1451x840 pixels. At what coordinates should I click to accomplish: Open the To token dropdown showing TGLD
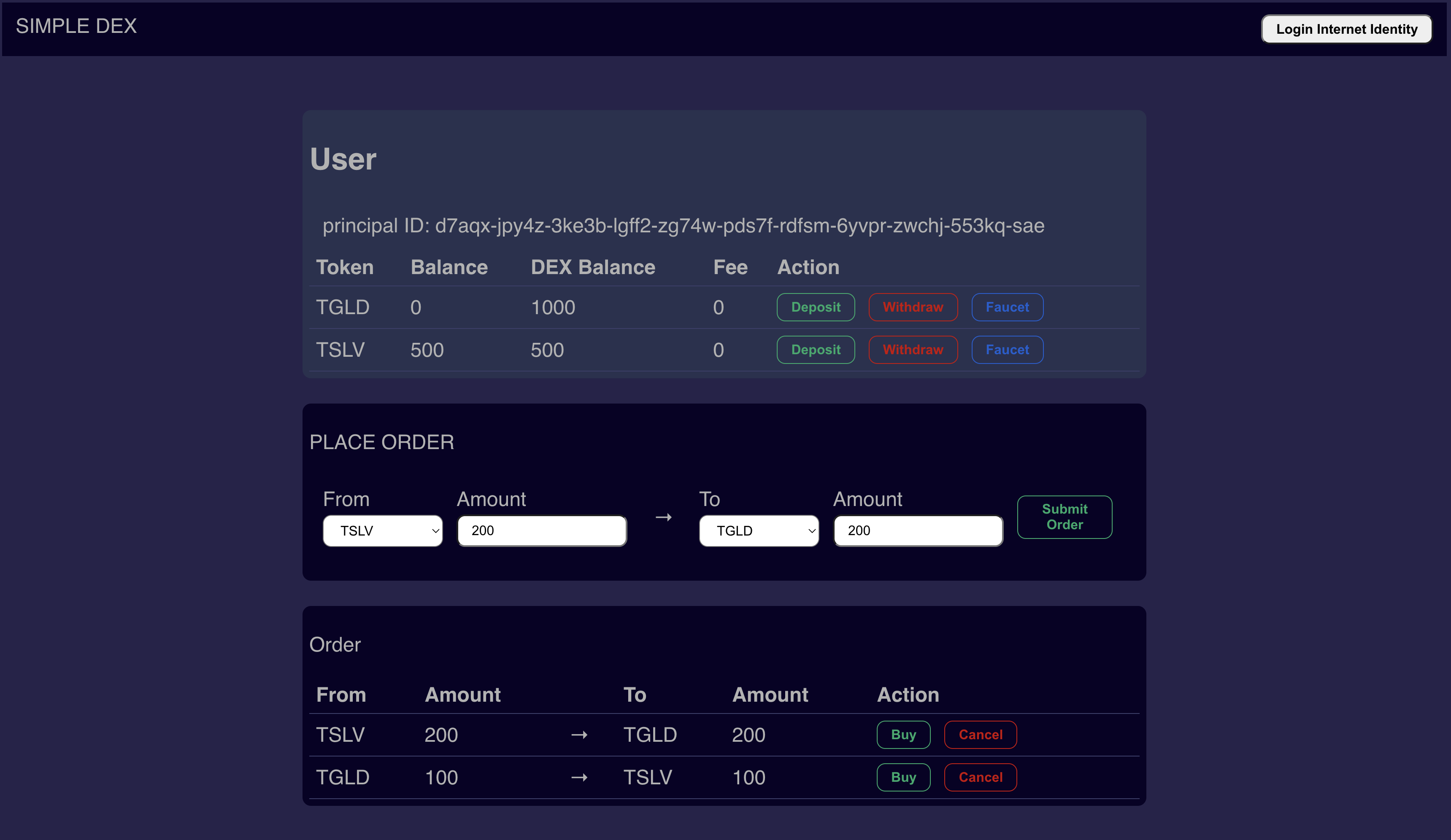(758, 530)
